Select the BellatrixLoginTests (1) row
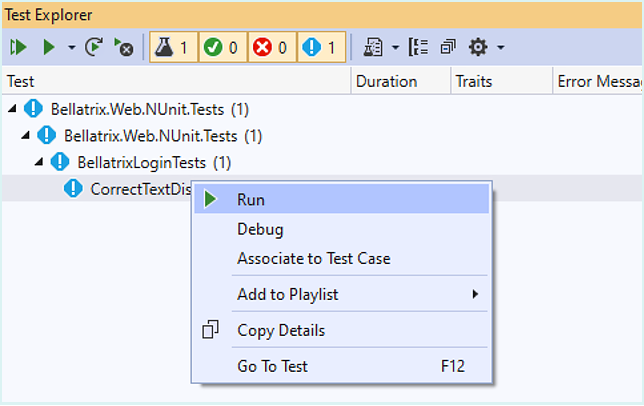644x406 pixels. pos(322,163)
